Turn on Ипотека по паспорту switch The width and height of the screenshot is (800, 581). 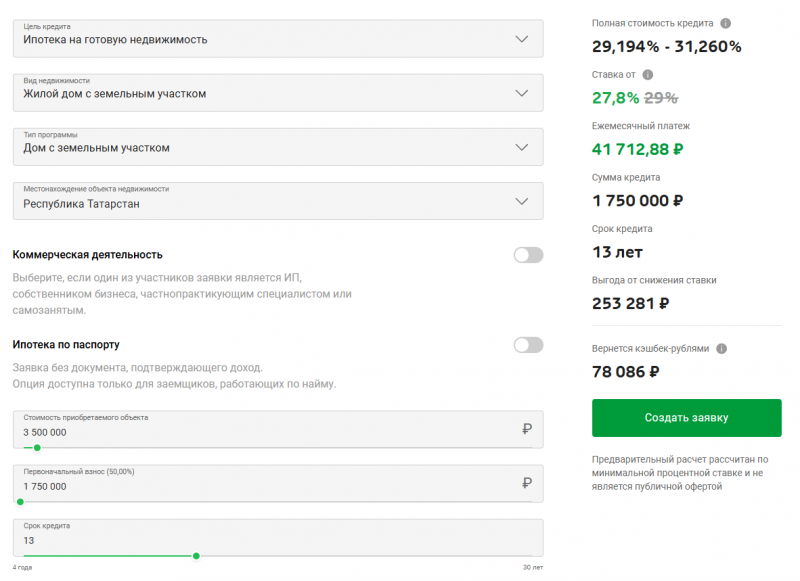[528, 345]
